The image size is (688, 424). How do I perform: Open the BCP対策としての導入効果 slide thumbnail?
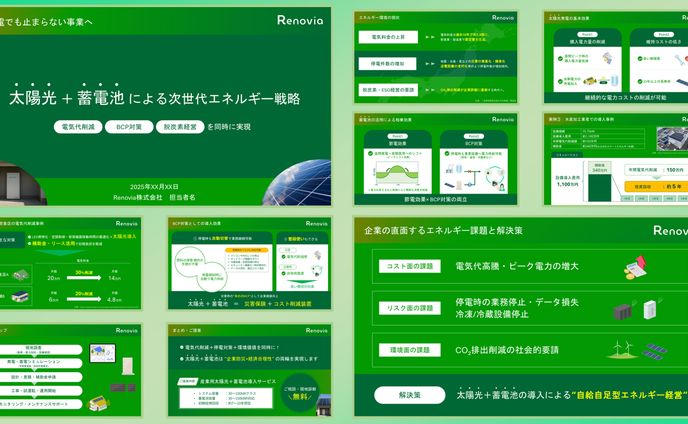pos(249,263)
